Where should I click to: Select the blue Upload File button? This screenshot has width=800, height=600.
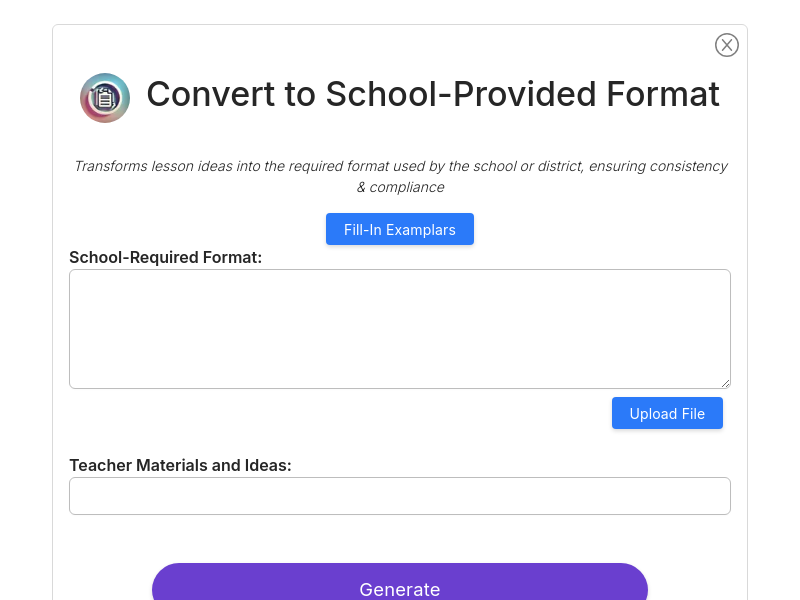coord(667,413)
